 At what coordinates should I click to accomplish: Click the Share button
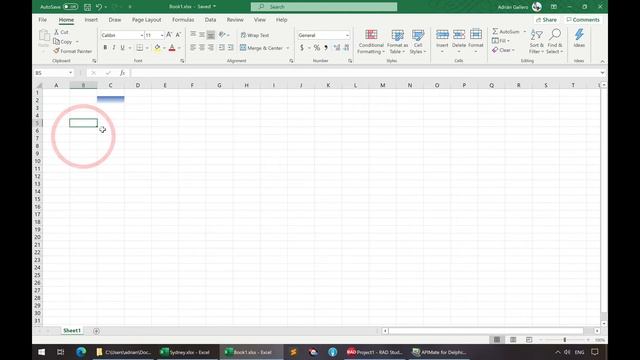pyautogui.click(x=546, y=20)
